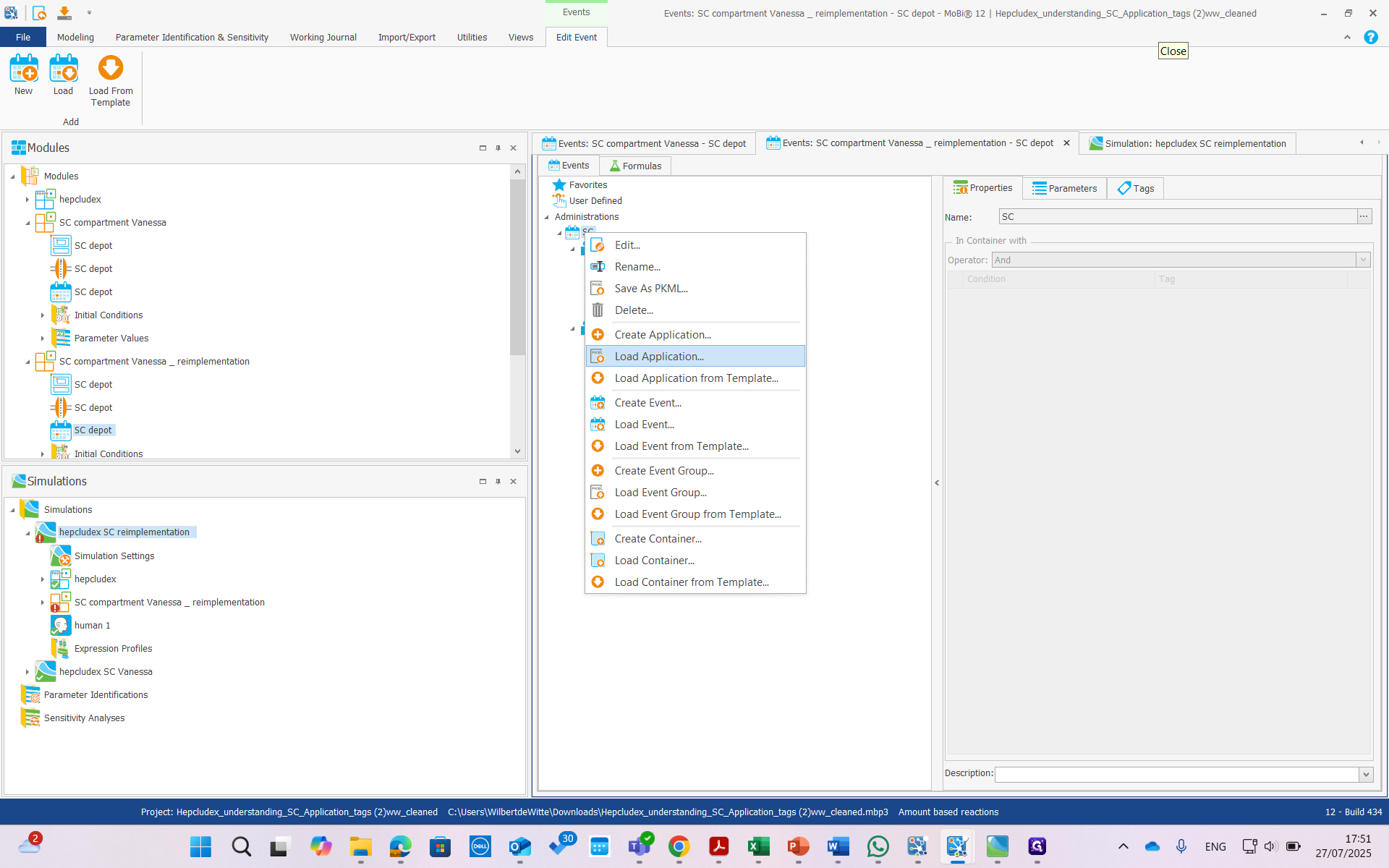The image size is (1389, 868).
Task: Open the Parameters tab
Action: tap(1065, 188)
